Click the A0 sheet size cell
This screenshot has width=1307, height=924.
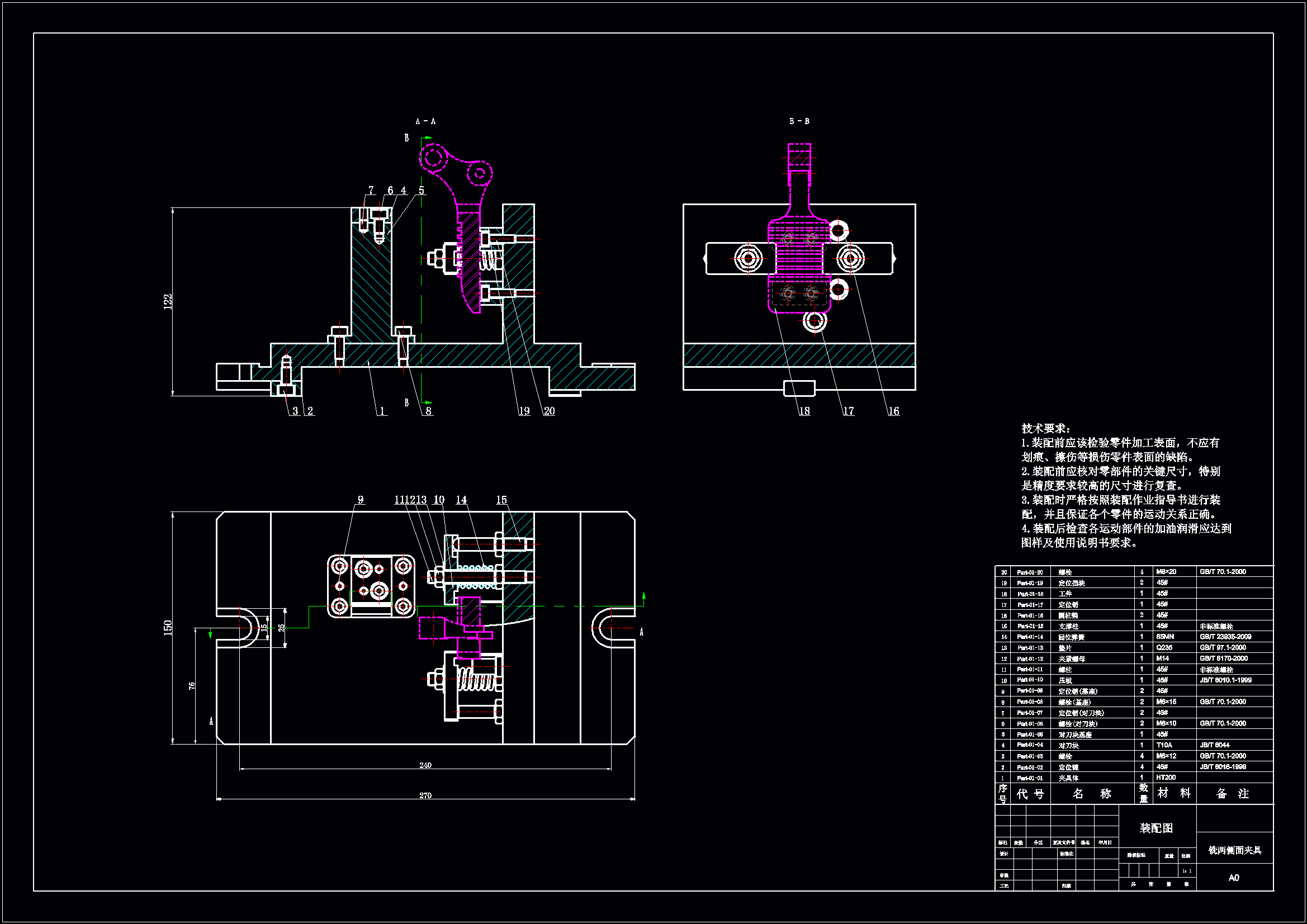click(x=1234, y=877)
